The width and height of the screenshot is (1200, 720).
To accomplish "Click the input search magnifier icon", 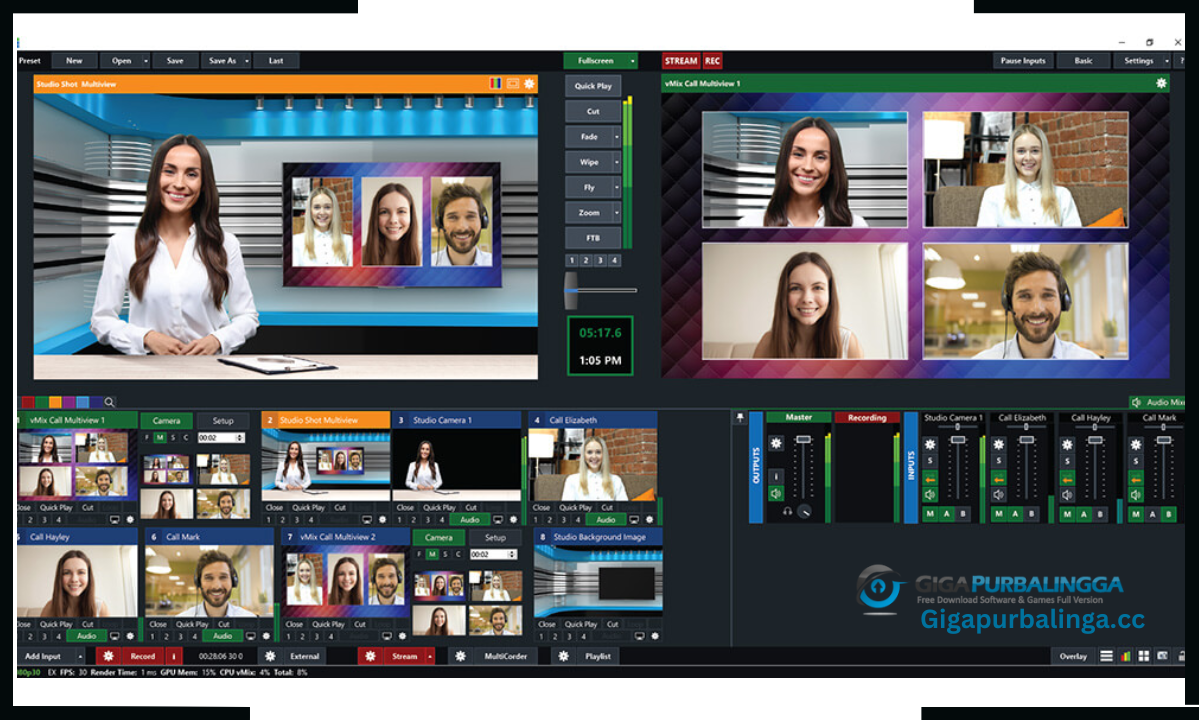I will pyautogui.click(x=109, y=402).
